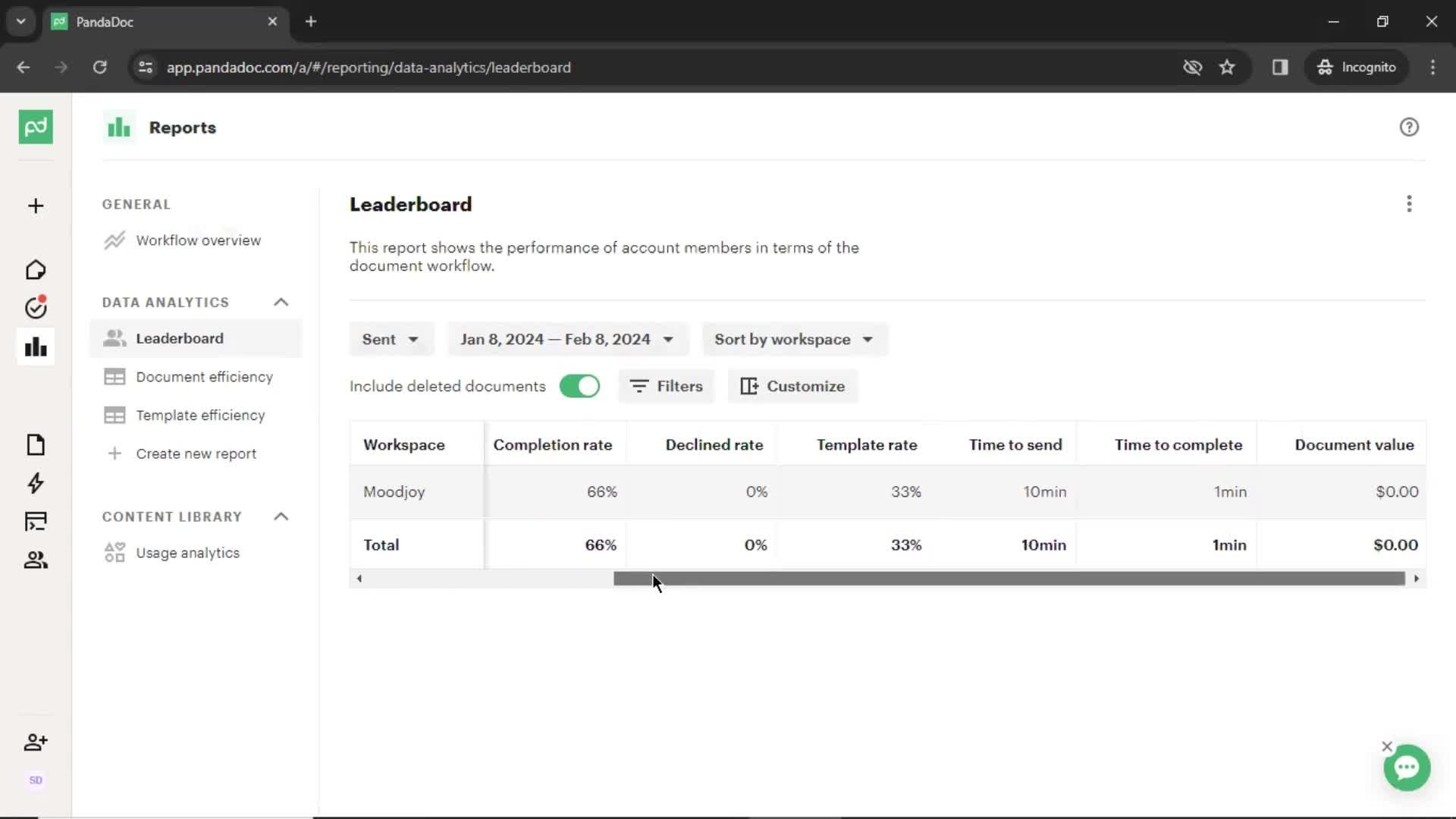Viewport: 1456px width, 819px height.
Task: Dismiss the chat widget with X
Action: click(x=1387, y=746)
